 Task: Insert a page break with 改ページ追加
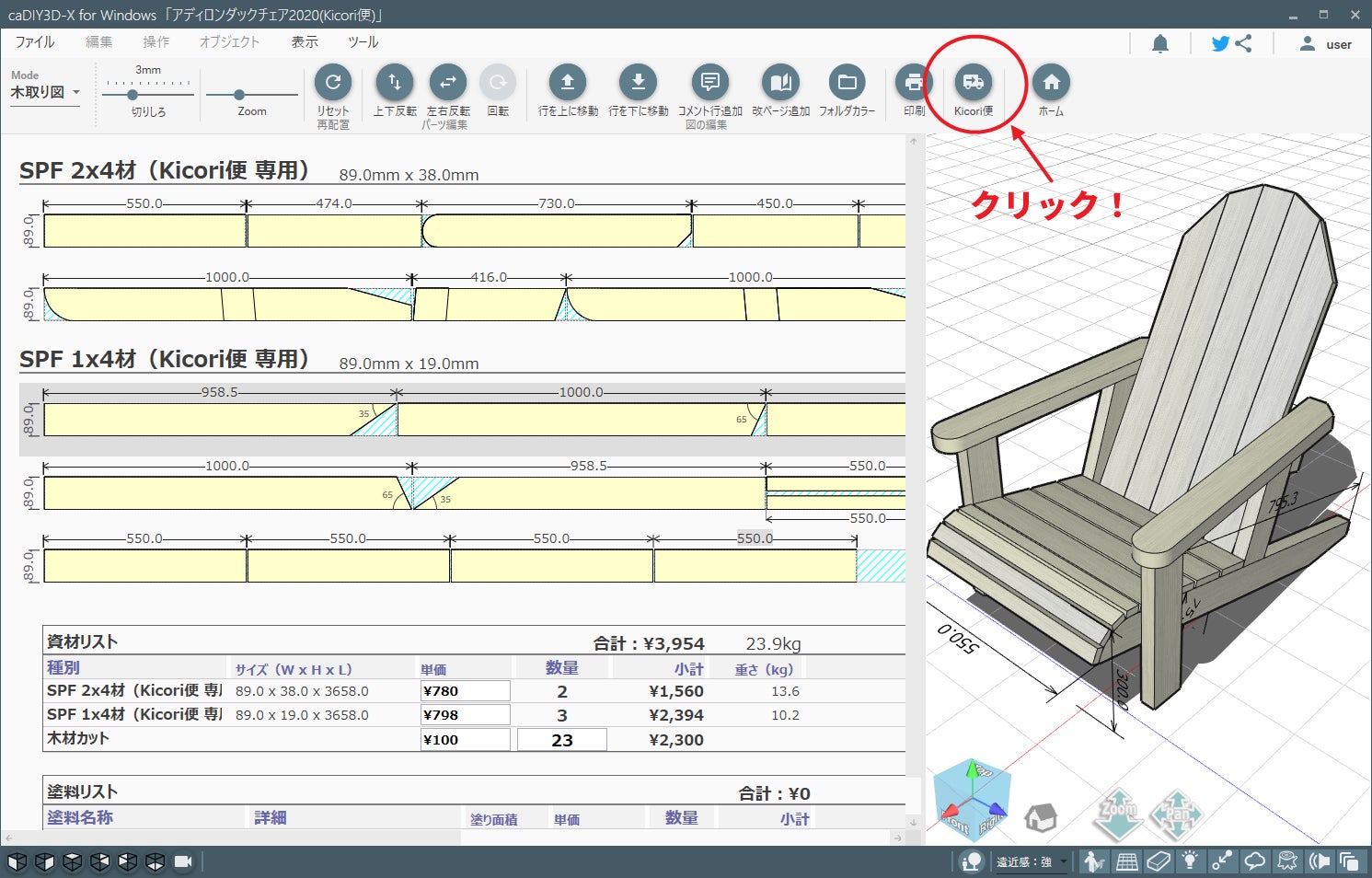tap(780, 83)
